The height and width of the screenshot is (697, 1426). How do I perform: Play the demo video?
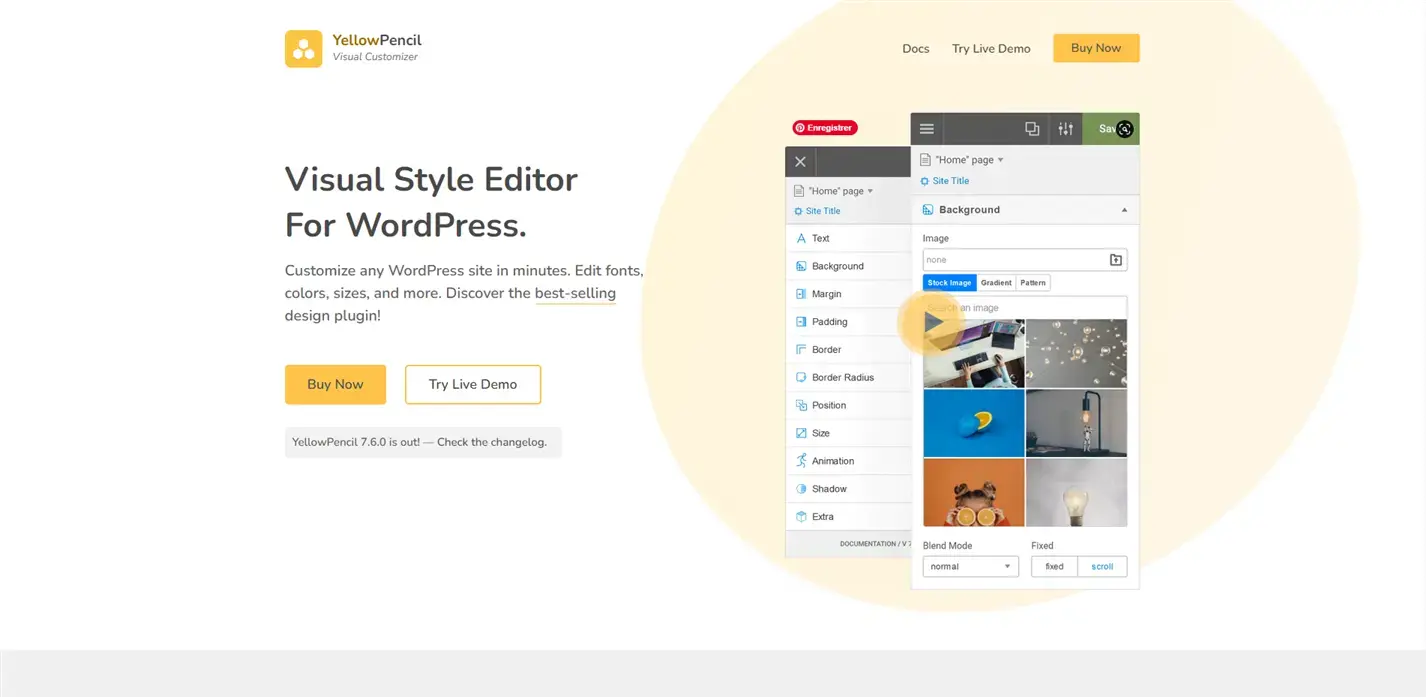931,322
